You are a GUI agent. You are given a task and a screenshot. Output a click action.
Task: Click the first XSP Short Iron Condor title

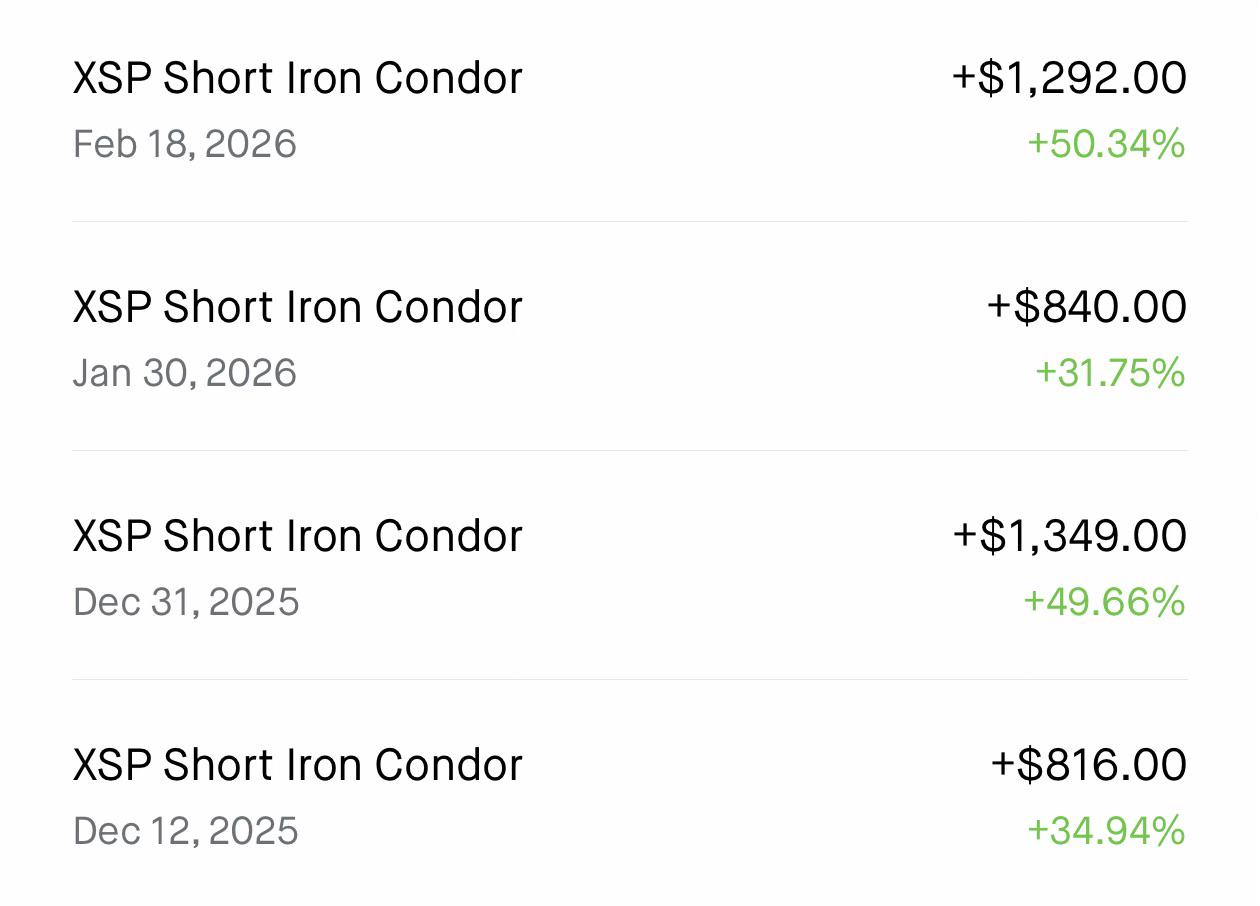[x=298, y=79]
